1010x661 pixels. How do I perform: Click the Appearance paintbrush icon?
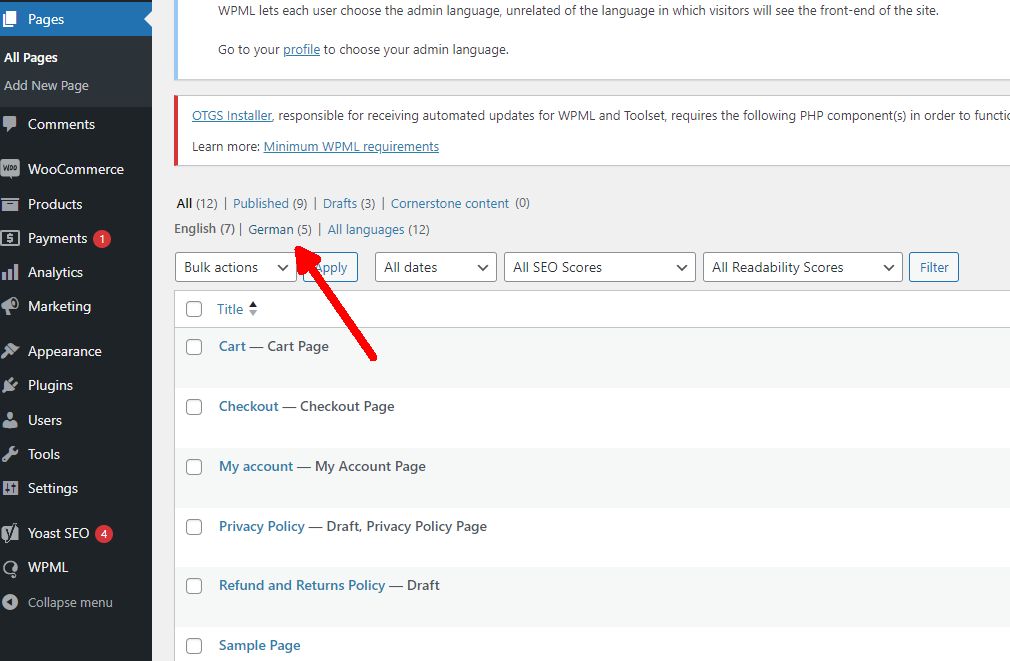(x=10, y=351)
